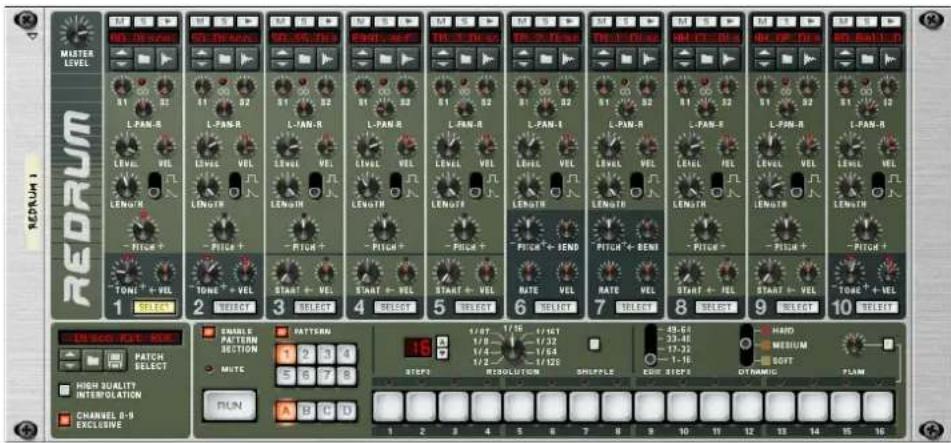Click the Master Level knob
951x443 pixels.
pos(76,32)
